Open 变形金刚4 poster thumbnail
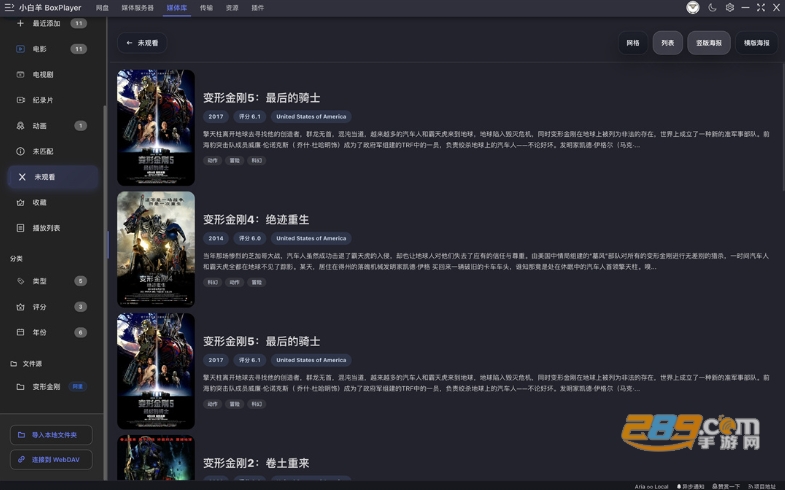The width and height of the screenshot is (785, 490). coord(156,249)
